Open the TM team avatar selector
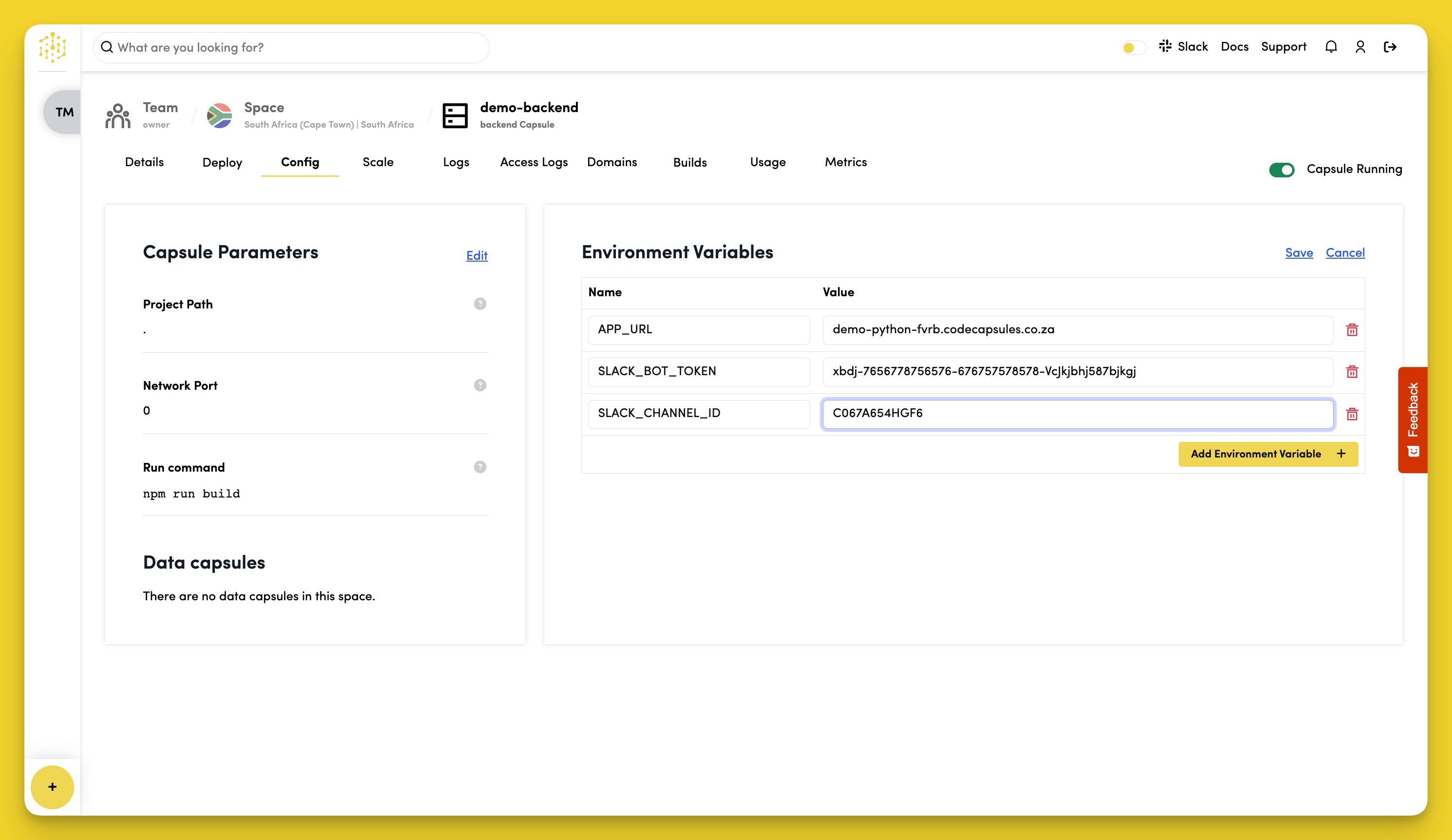 [64, 112]
